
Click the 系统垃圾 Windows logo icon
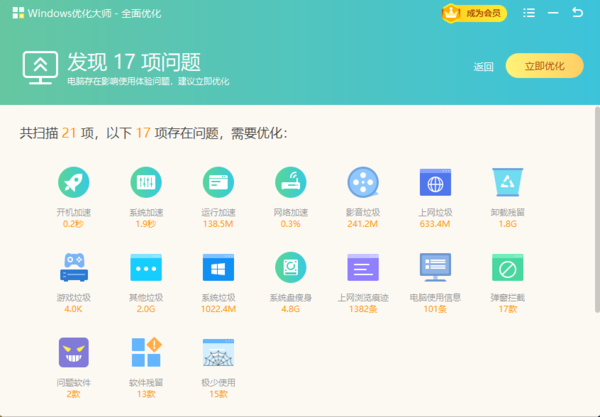(218, 267)
